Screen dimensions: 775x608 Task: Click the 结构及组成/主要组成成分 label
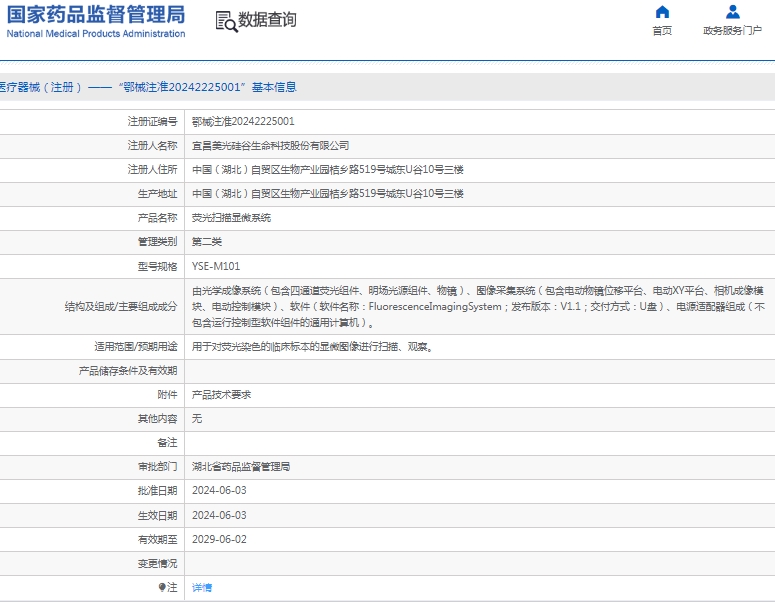(x=121, y=306)
